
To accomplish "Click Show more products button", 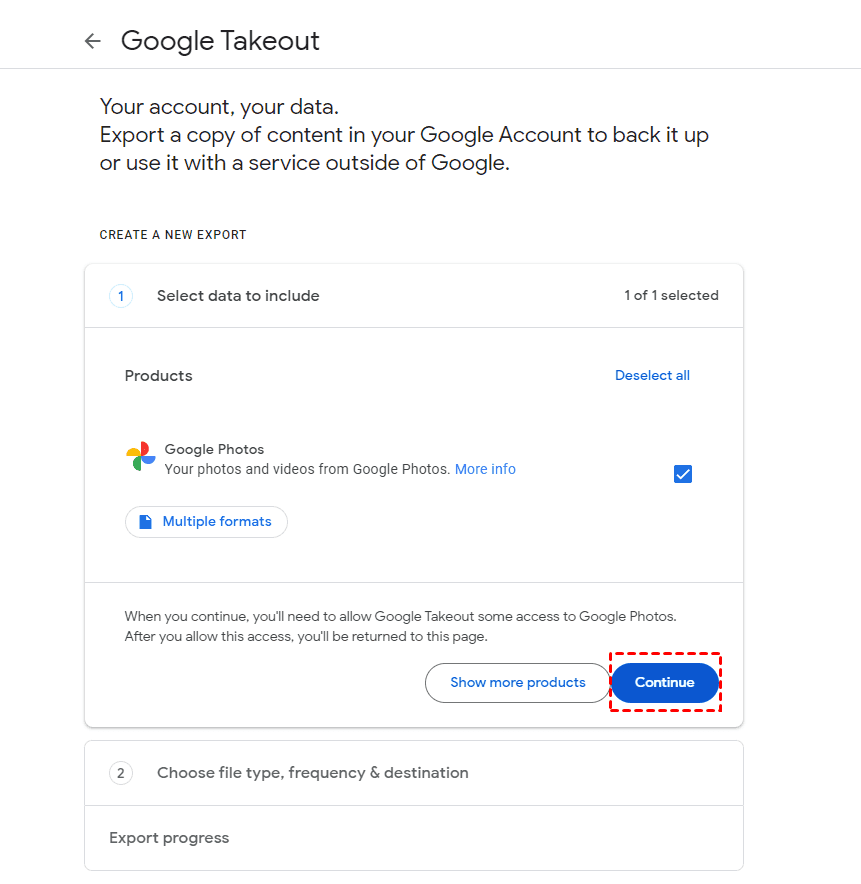I will 517,683.
